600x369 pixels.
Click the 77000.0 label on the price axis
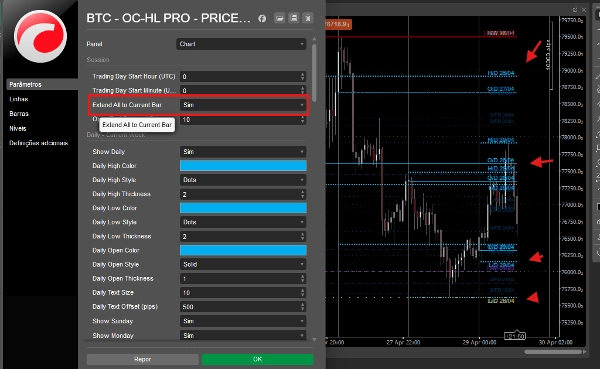[x=572, y=205]
